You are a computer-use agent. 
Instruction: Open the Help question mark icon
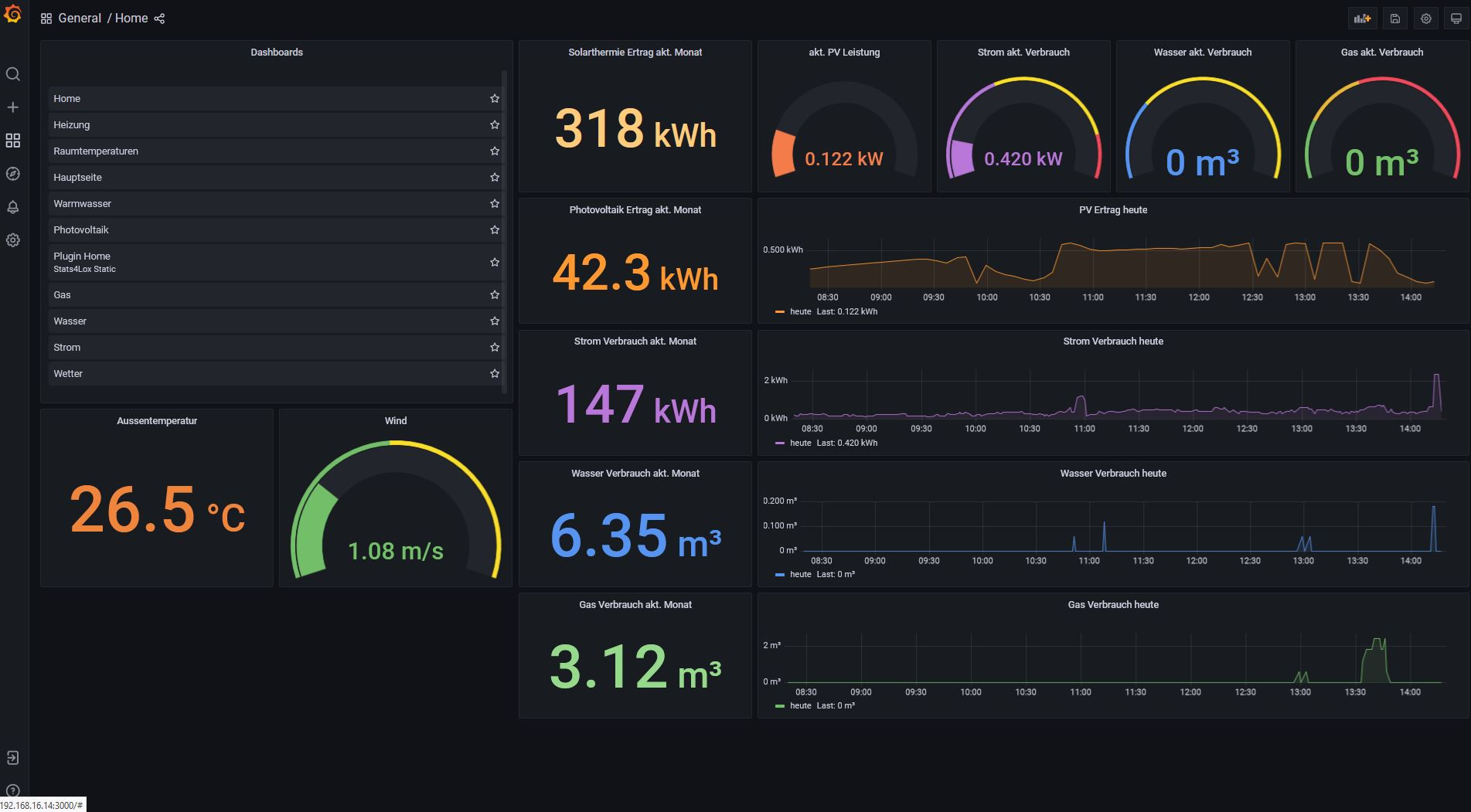(x=13, y=791)
